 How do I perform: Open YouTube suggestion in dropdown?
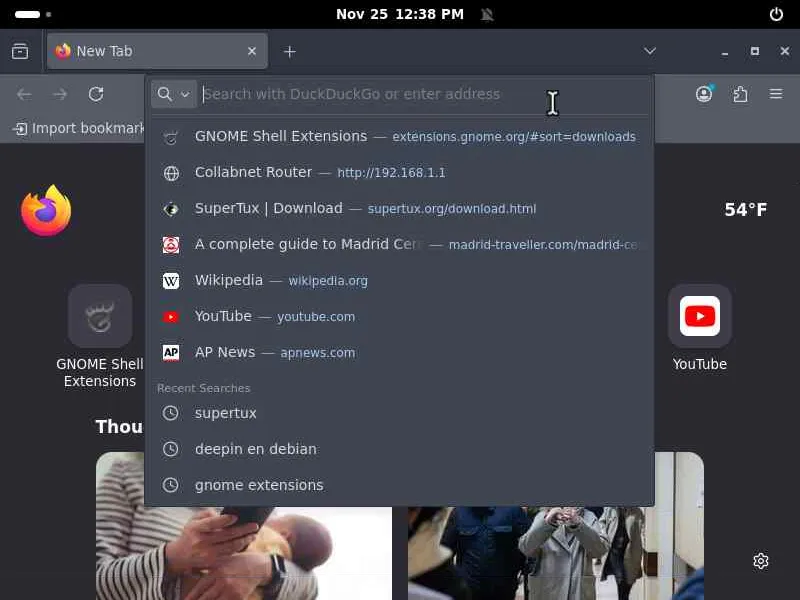click(399, 316)
